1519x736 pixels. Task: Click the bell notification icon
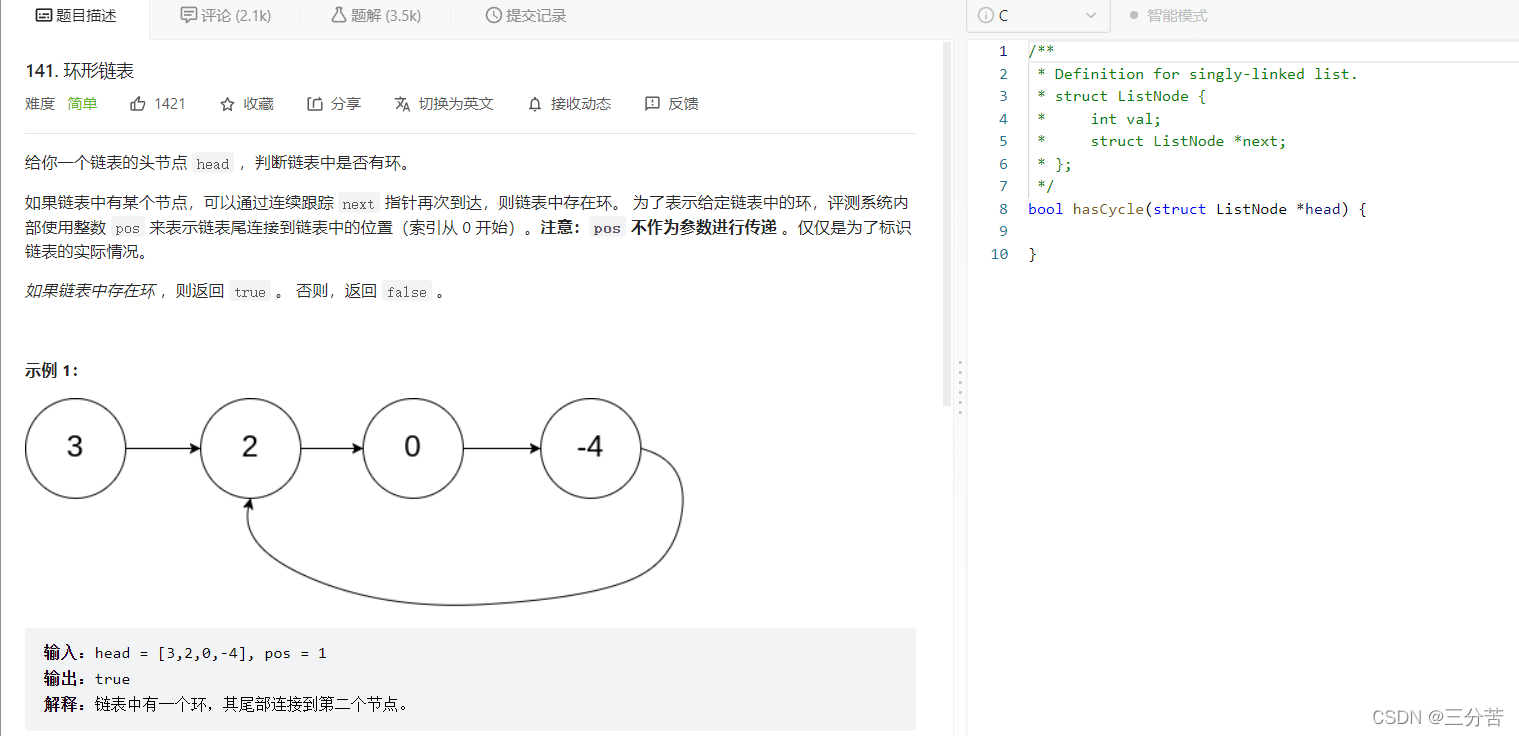tap(535, 104)
